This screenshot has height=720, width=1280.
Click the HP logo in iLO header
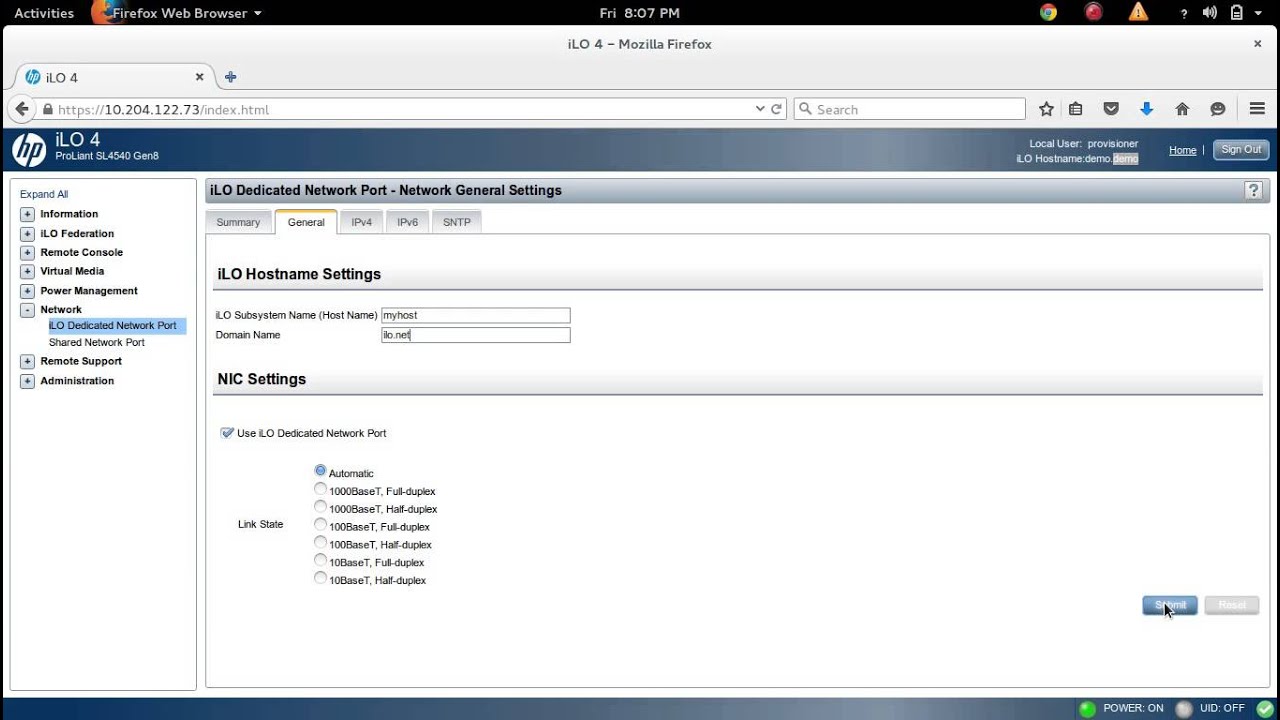[x=29, y=150]
